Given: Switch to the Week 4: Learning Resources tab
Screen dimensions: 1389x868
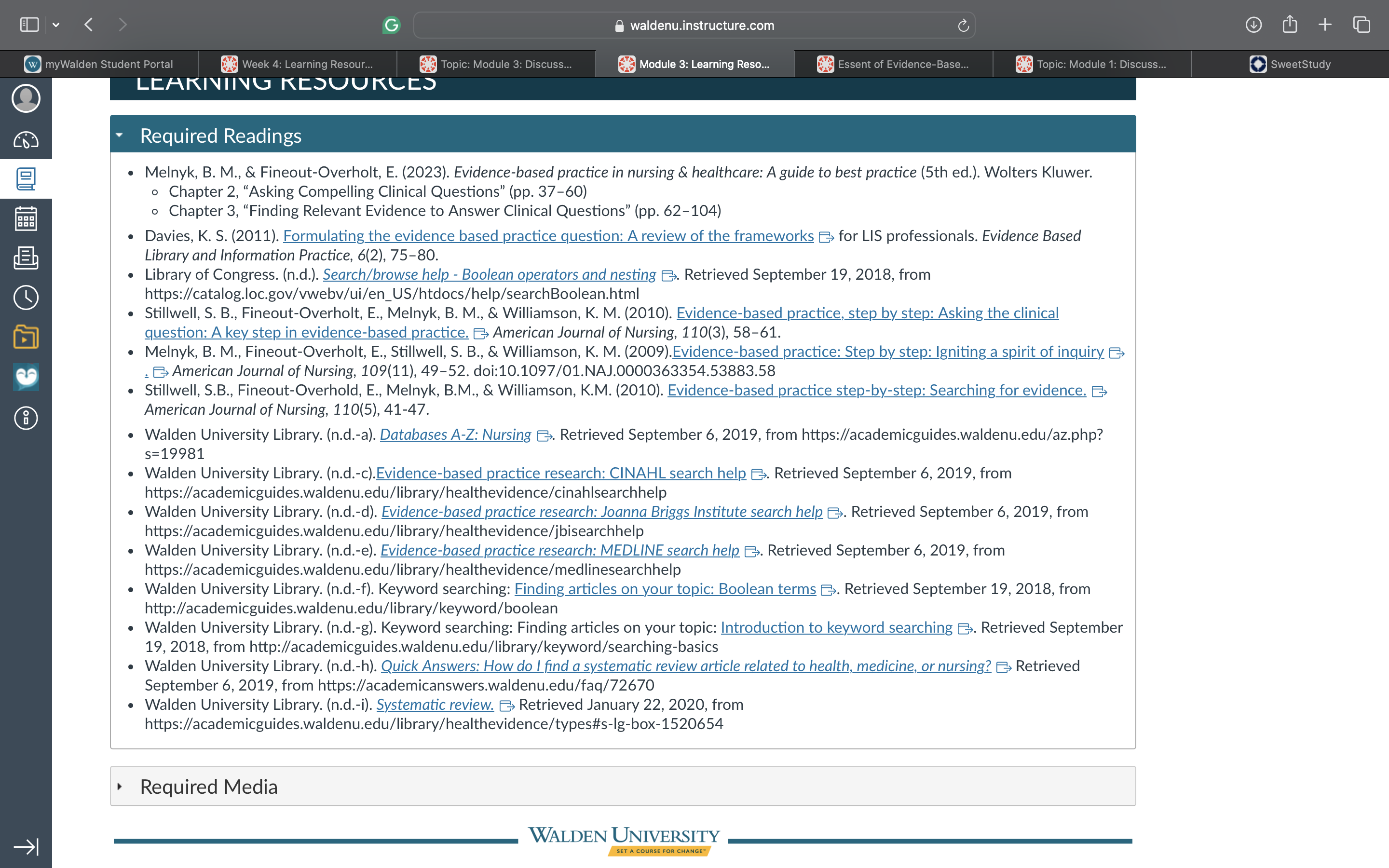Looking at the screenshot, I should click(x=297, y=64).
